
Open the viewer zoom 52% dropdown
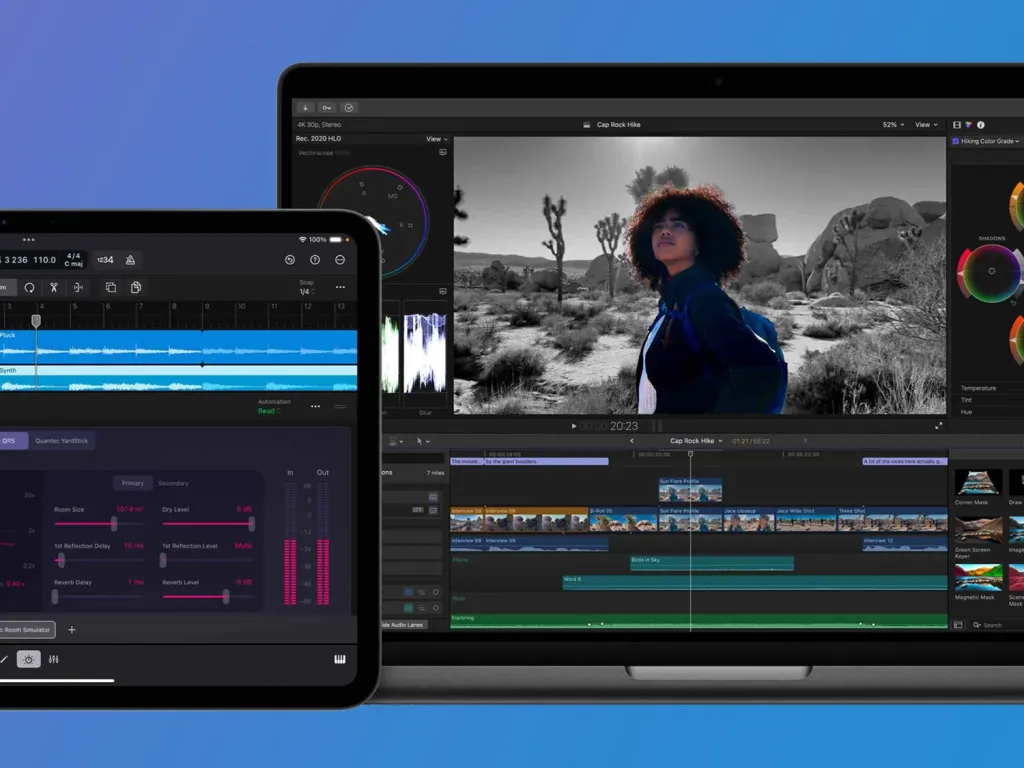[893, 125]
